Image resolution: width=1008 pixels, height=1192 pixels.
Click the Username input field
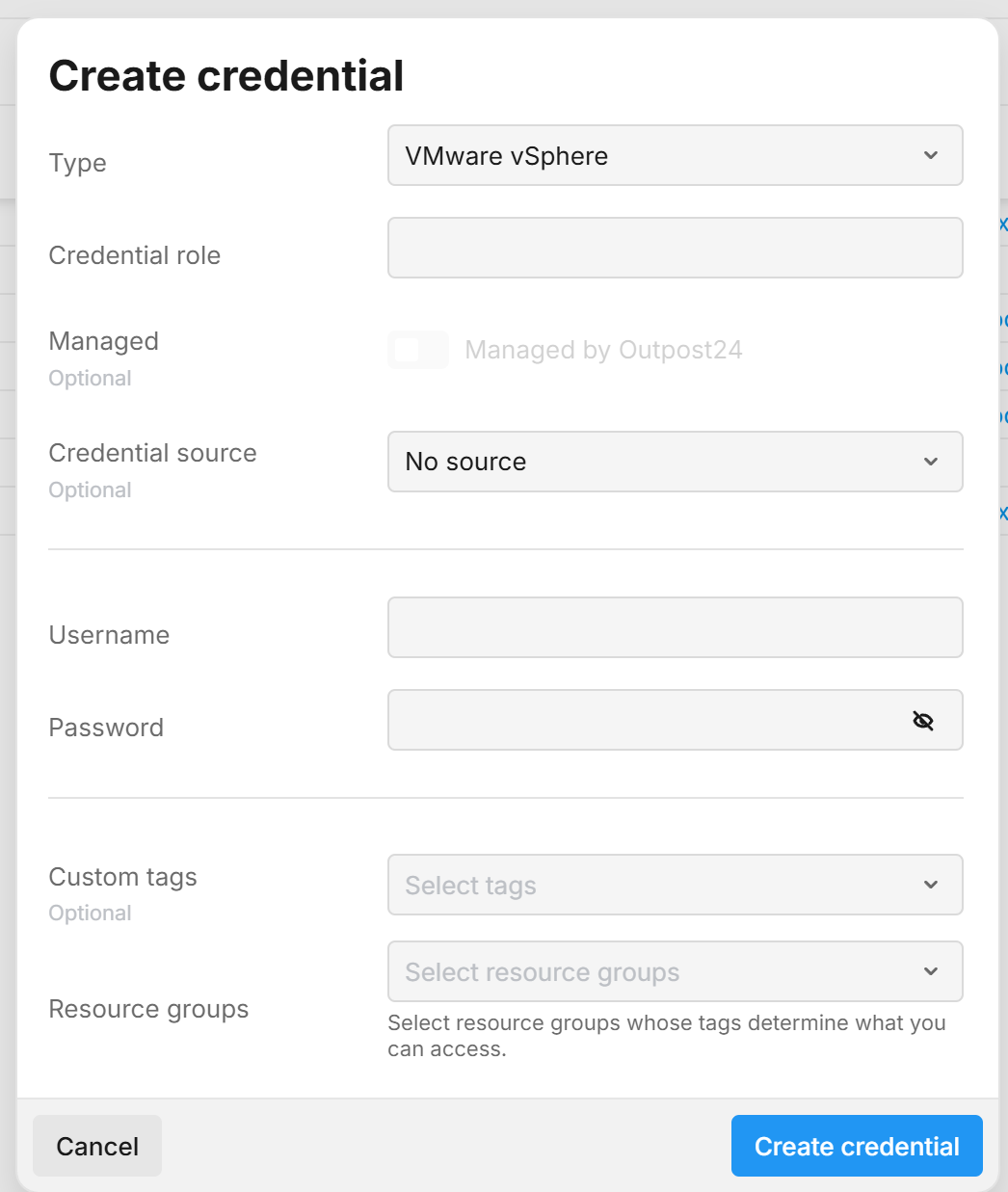(x=675, y=627)
